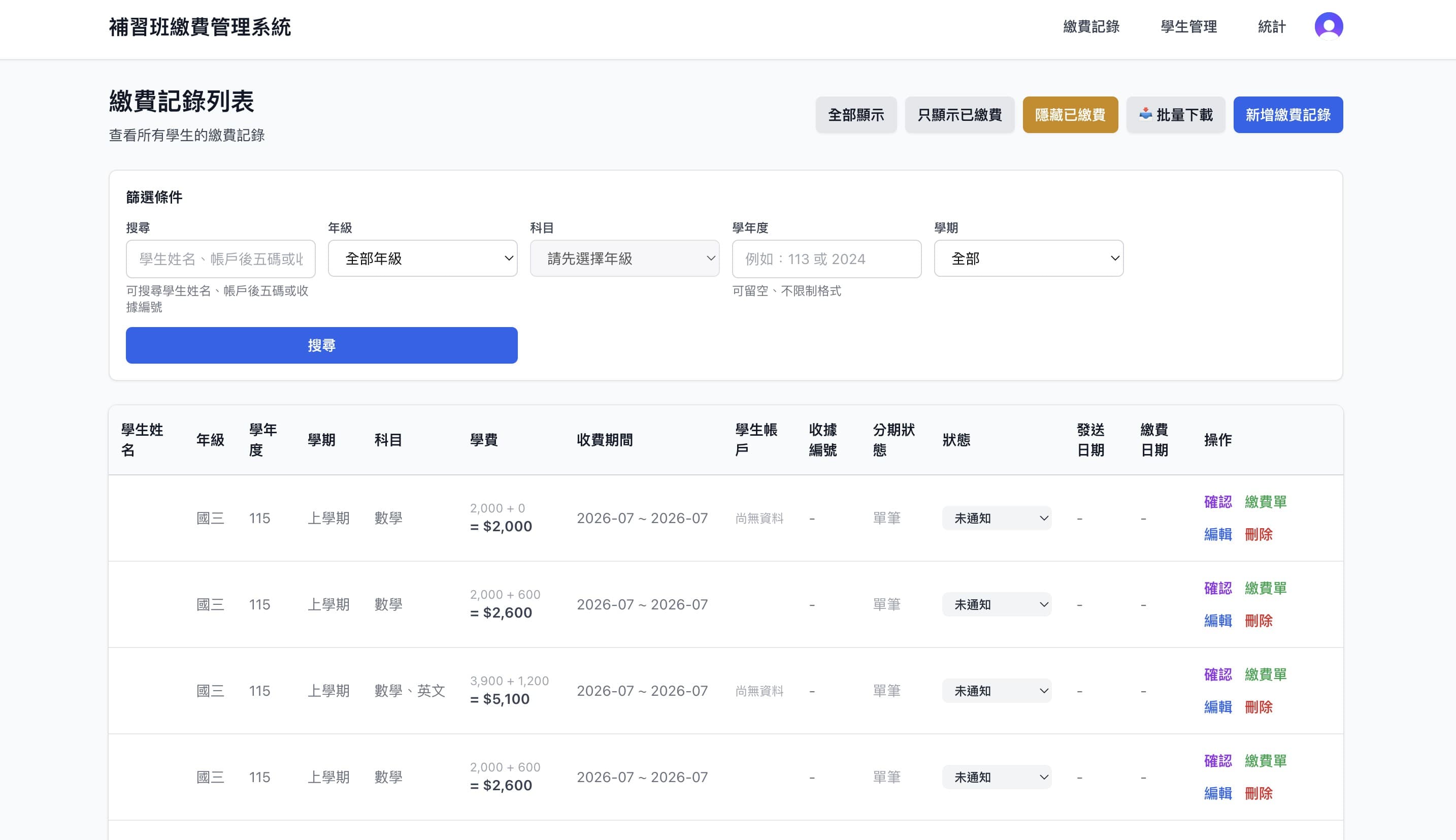This screenshot has height=840, width=1456.
Task: Go to 學生管理 in the top navigation
Action: [x=1188, y=26]
